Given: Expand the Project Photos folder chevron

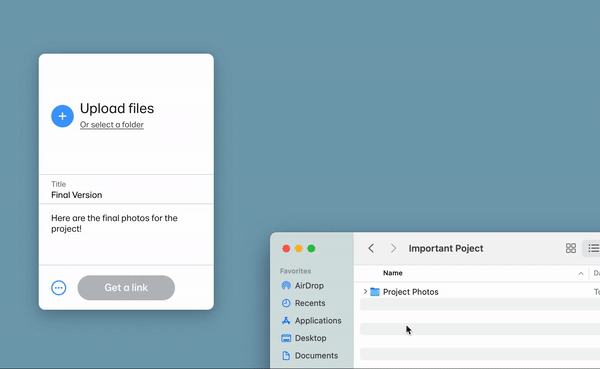Looking at the screenshot, I should 365,292.
